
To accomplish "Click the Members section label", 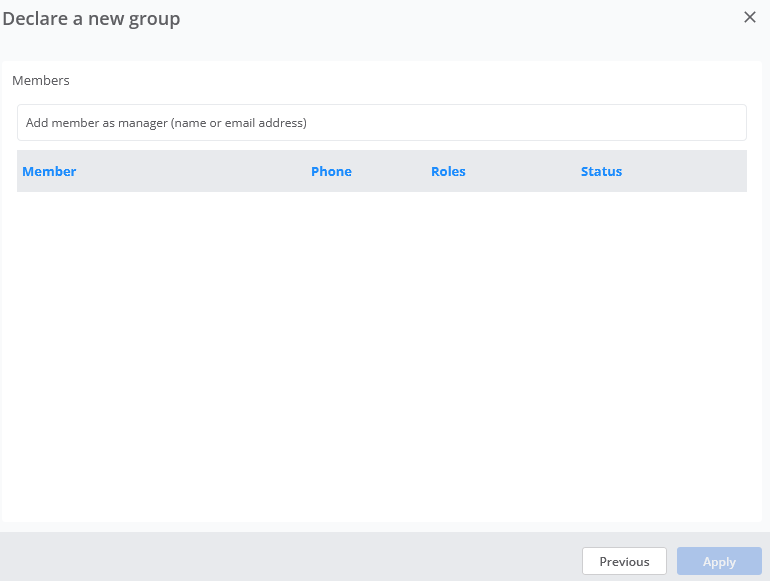I will (x=41, y=80).
